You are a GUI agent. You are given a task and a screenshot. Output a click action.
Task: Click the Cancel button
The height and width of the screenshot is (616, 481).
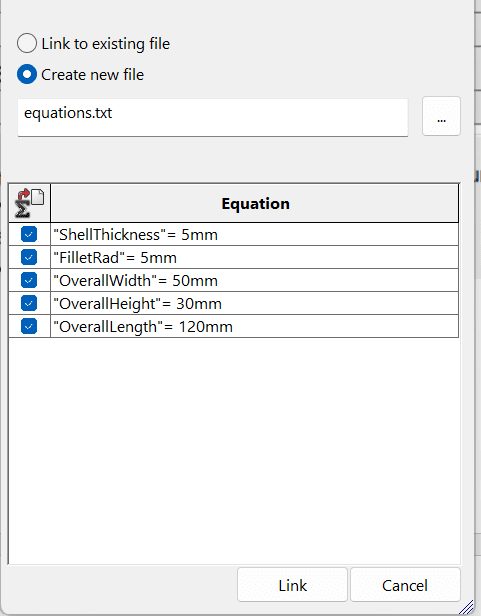405,585
